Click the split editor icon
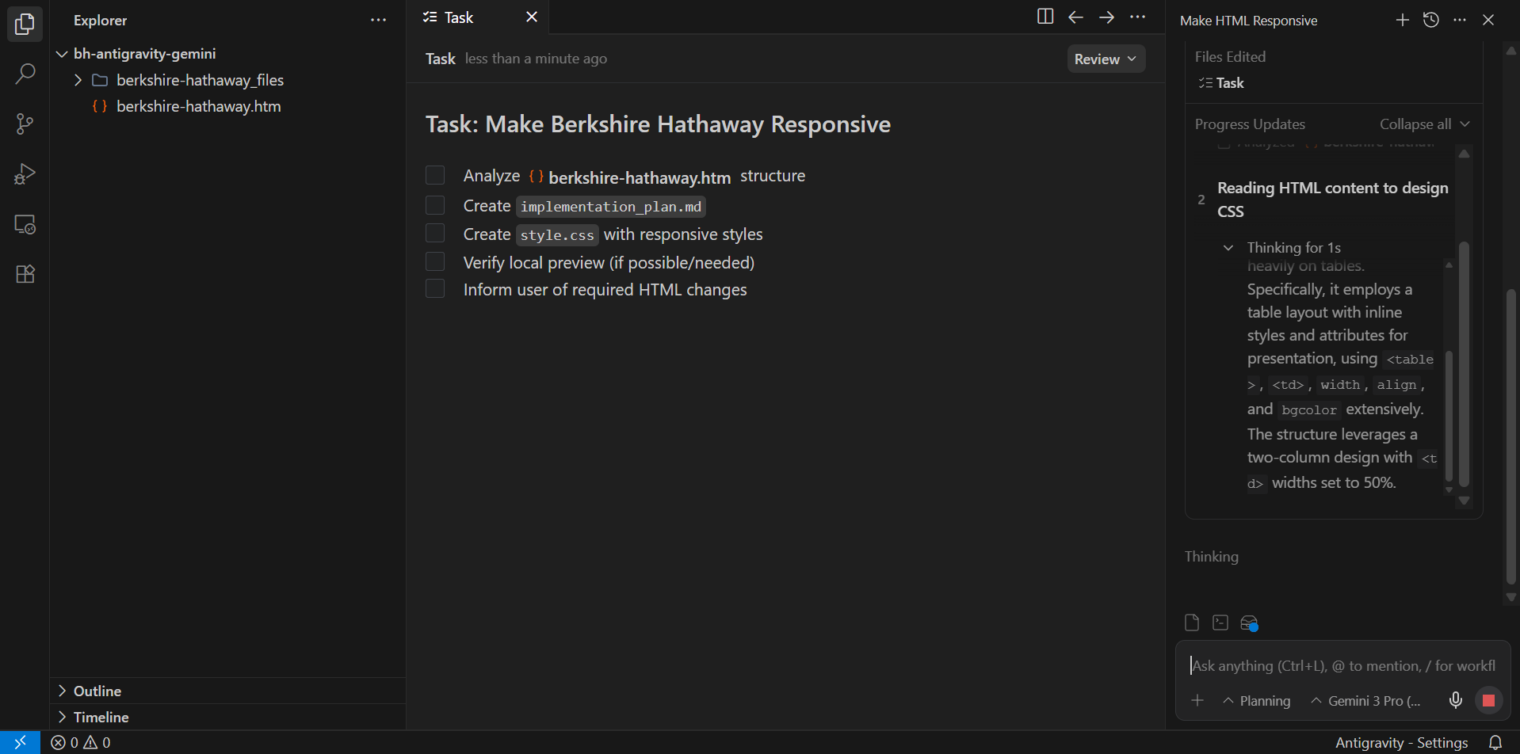Image resolution: width=1520 pixels, height=754 pixels. (1045, 17)
